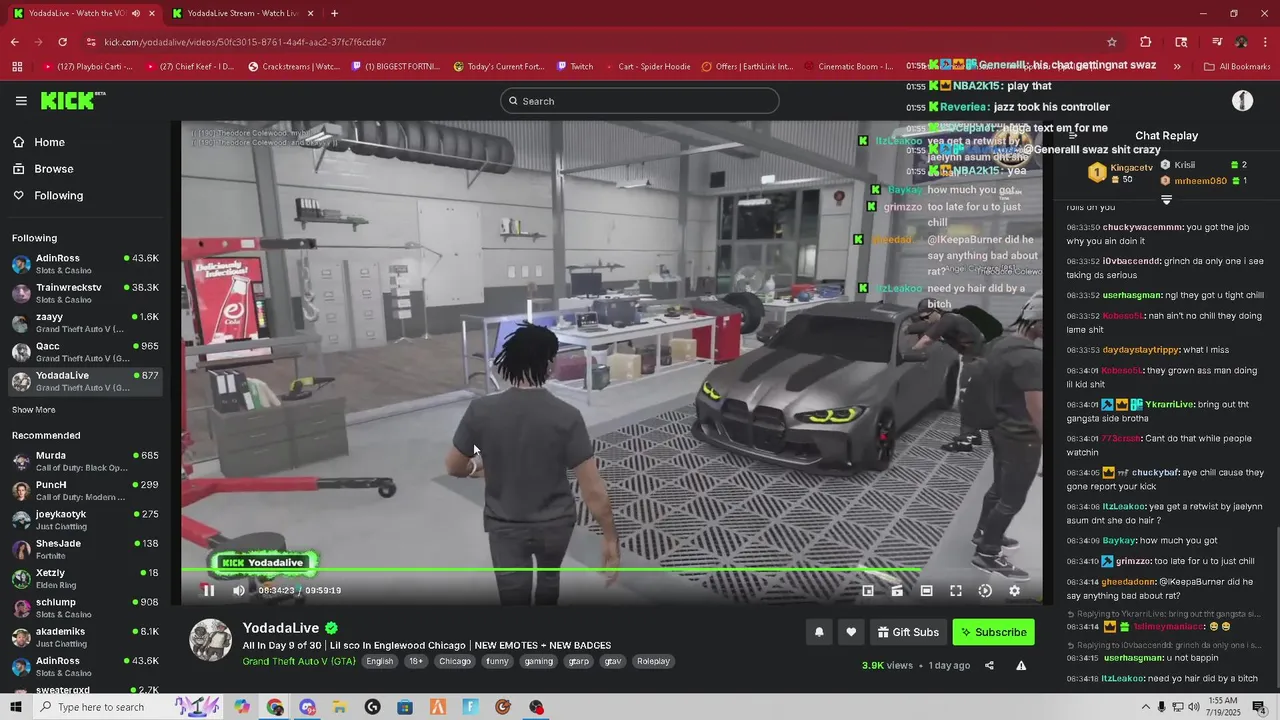Open the browser apps grid icon
1280x720 pixels.
[17, 67]
